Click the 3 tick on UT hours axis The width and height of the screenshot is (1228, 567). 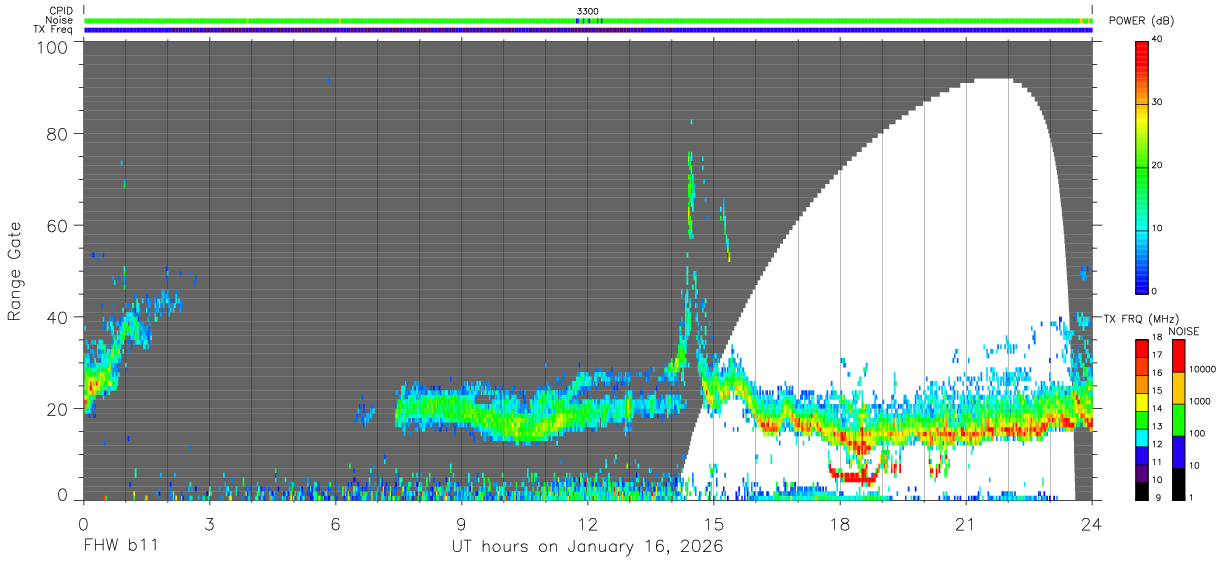pos(209,522)
